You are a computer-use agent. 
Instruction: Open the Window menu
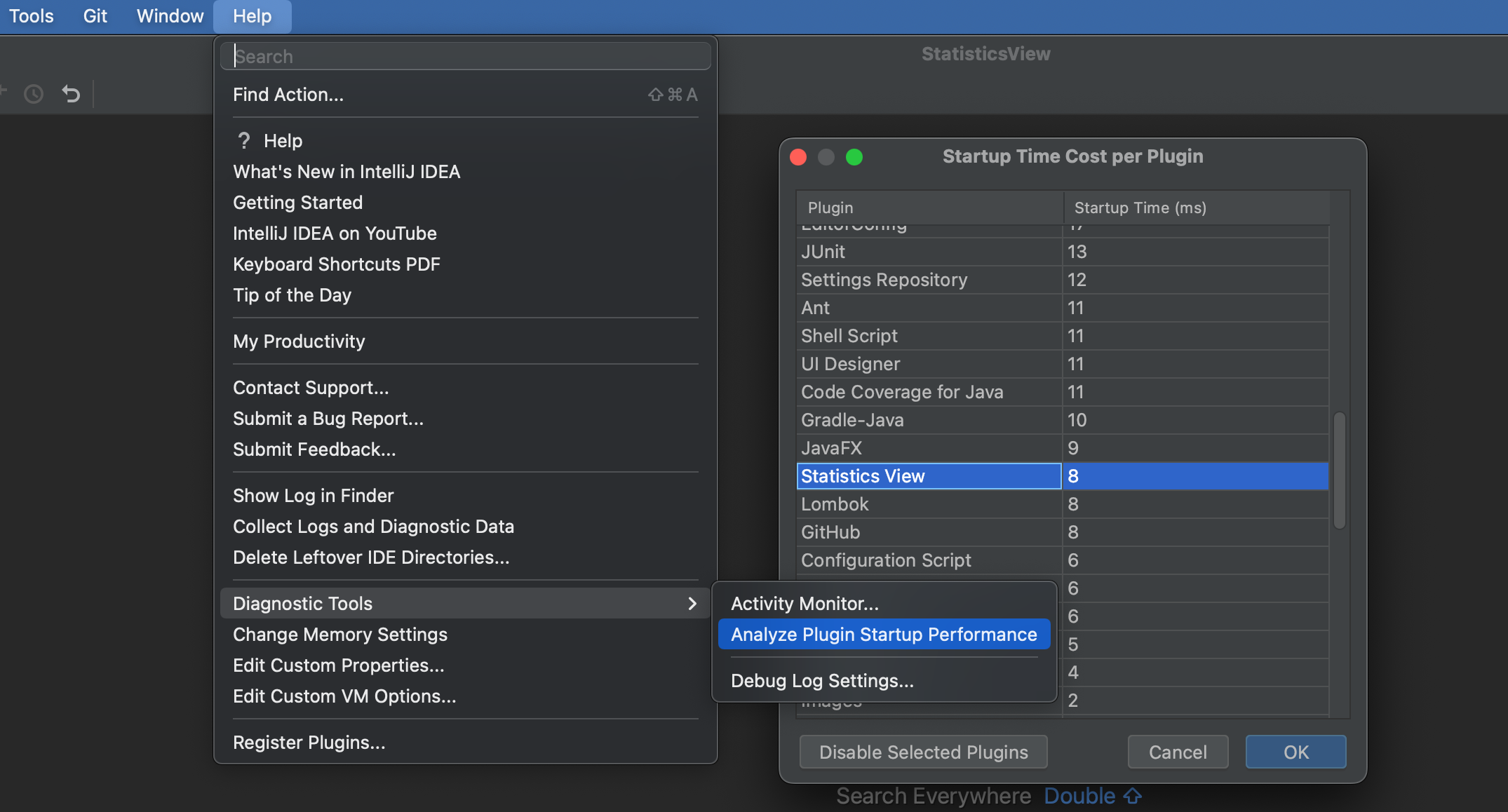pyautogui.click(x=170, y=16)
